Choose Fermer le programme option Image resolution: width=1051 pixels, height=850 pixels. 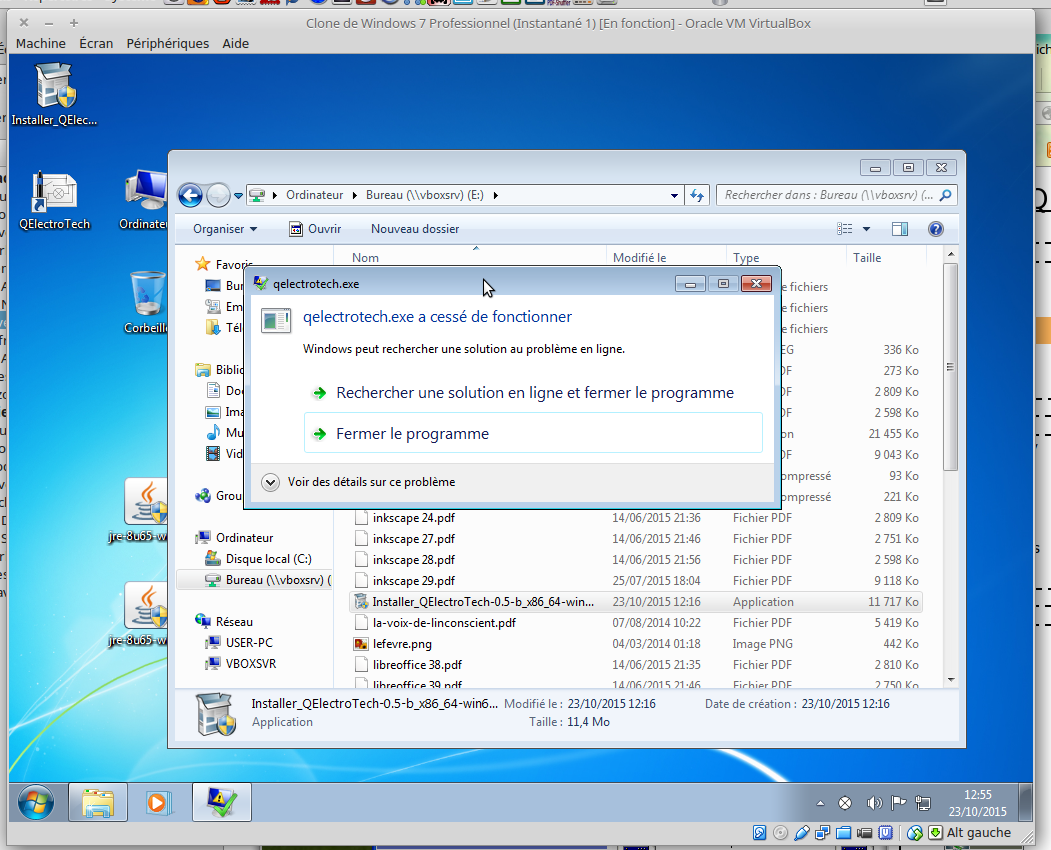tap(412, 434)
